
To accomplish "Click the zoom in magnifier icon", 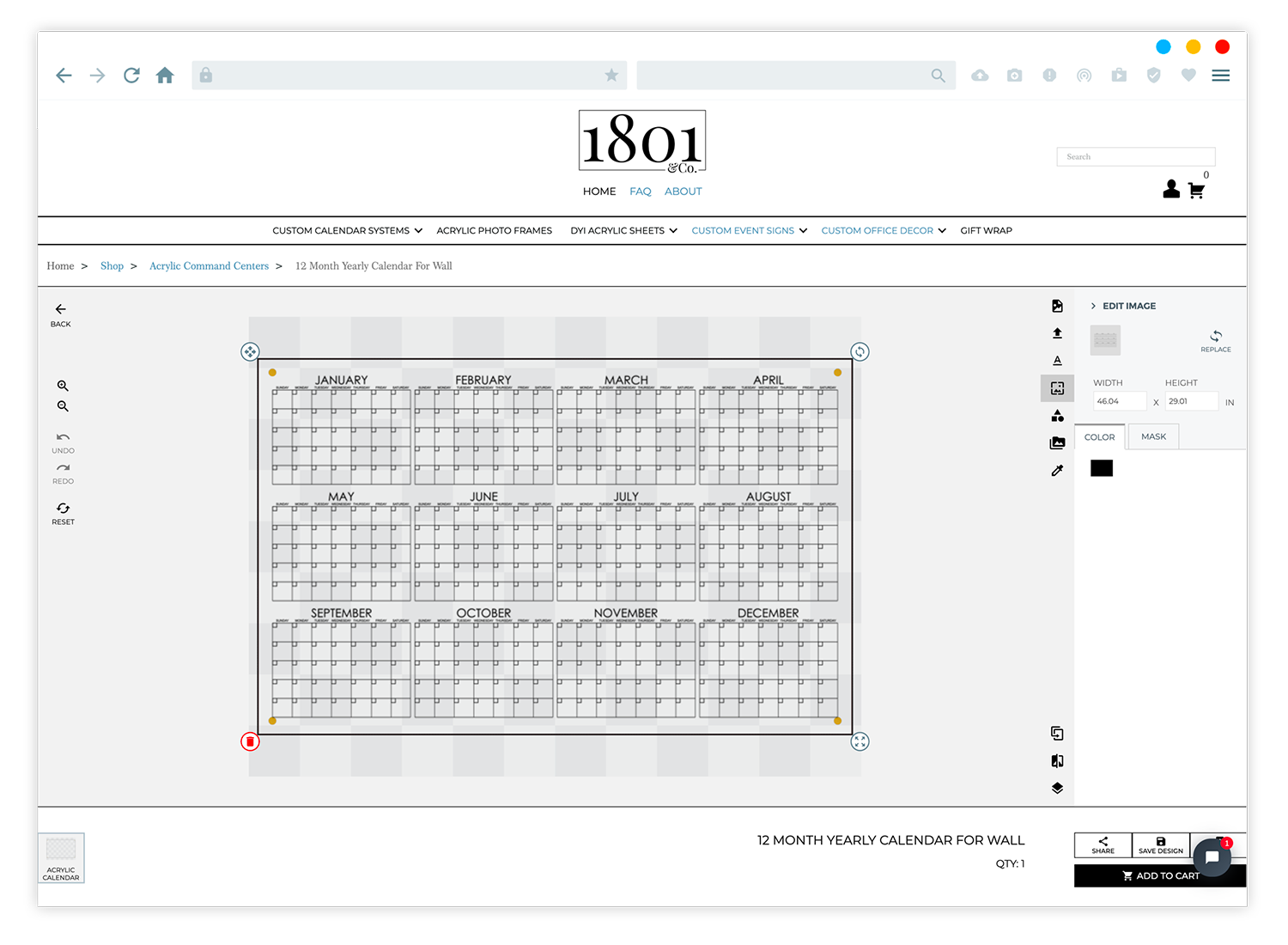I will point(63,386).
